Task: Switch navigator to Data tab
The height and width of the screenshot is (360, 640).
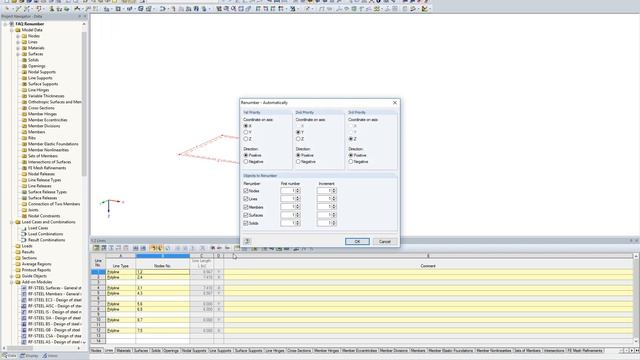Action: 9,356
